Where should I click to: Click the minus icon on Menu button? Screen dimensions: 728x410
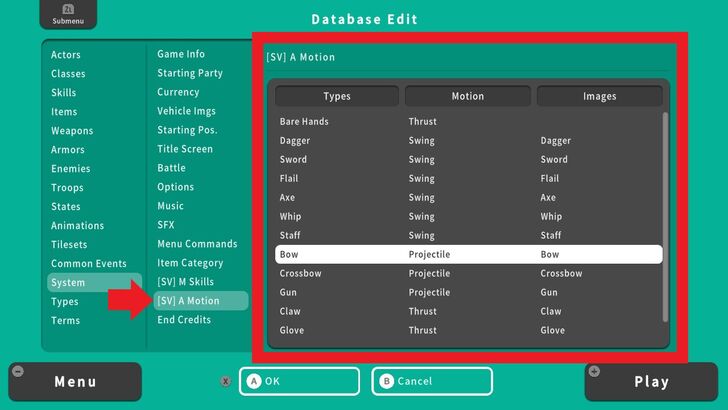pyautogui.click(x=17, y=371)
